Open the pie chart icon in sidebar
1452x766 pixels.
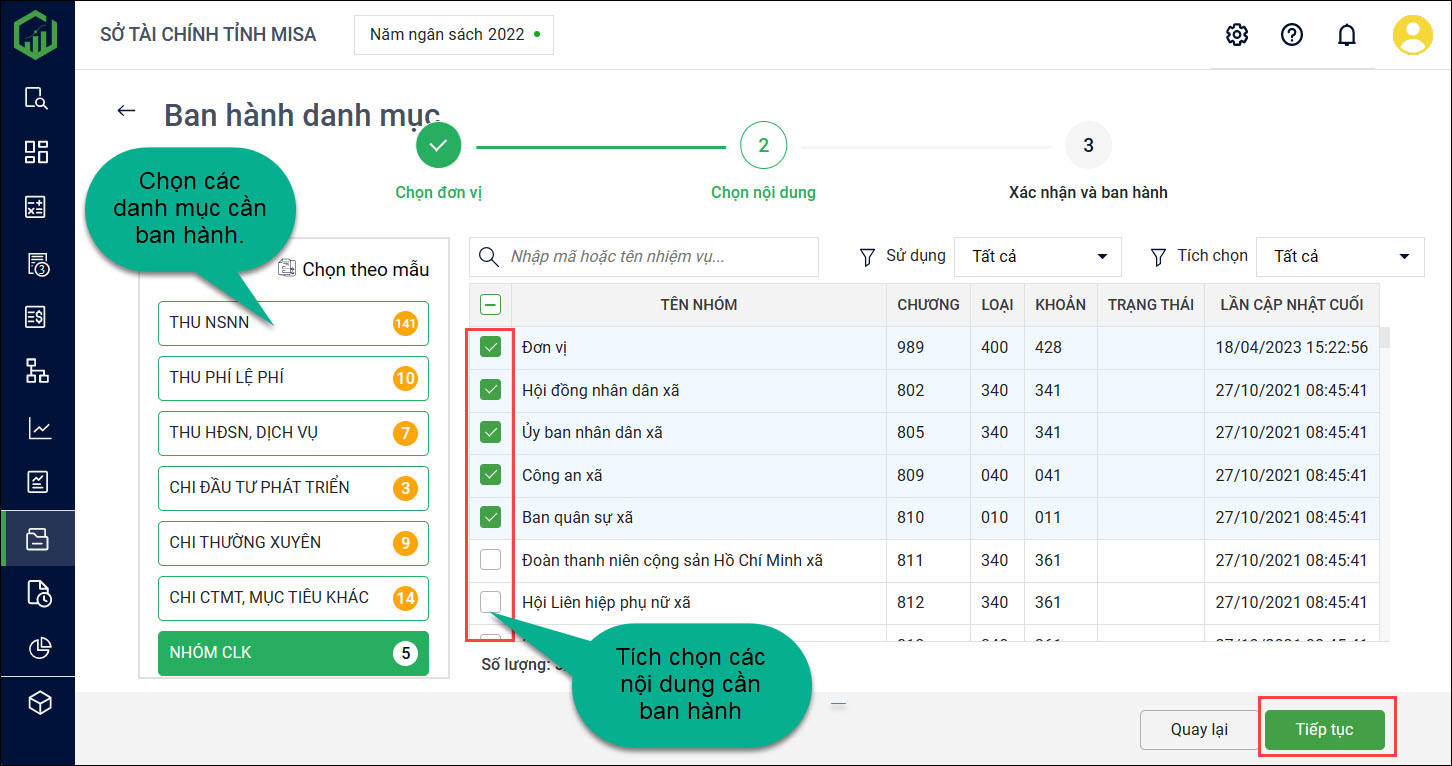pyautogui.click(x=37, y=648)
